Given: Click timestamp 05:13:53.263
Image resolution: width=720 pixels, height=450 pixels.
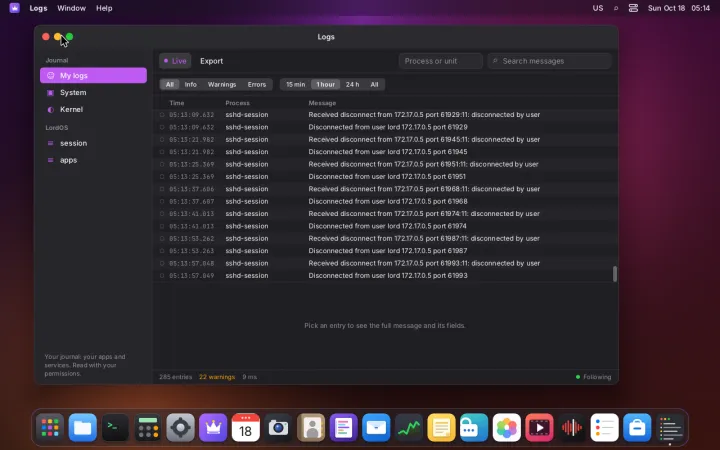Looking at the screenshot, I should (191, 251).
